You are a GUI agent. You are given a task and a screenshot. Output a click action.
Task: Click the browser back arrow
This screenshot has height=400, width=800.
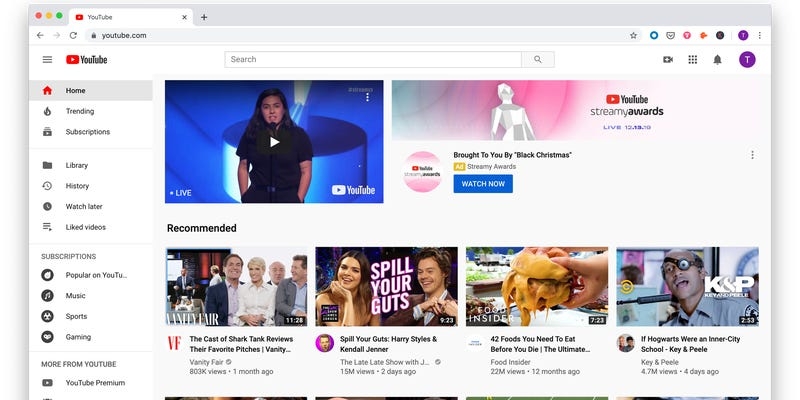coord(40,35)
